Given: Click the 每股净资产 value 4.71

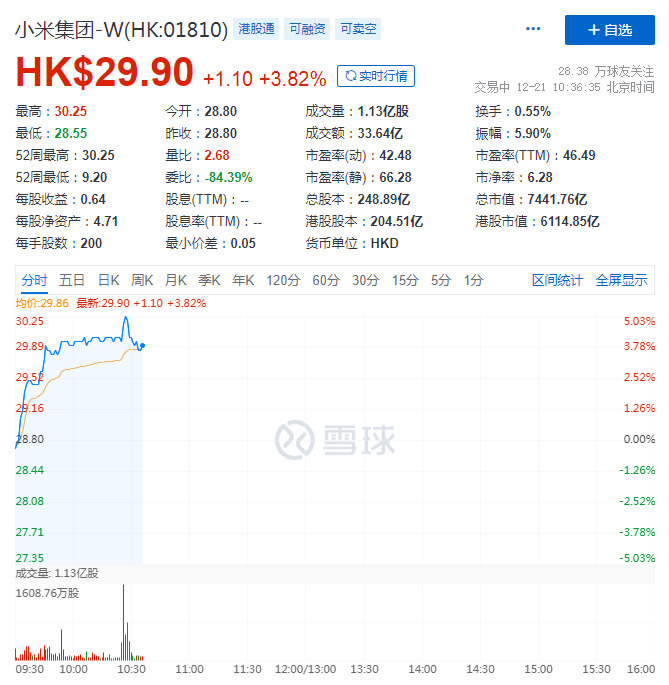Looking at the screenshot, I should coord(106,221).
